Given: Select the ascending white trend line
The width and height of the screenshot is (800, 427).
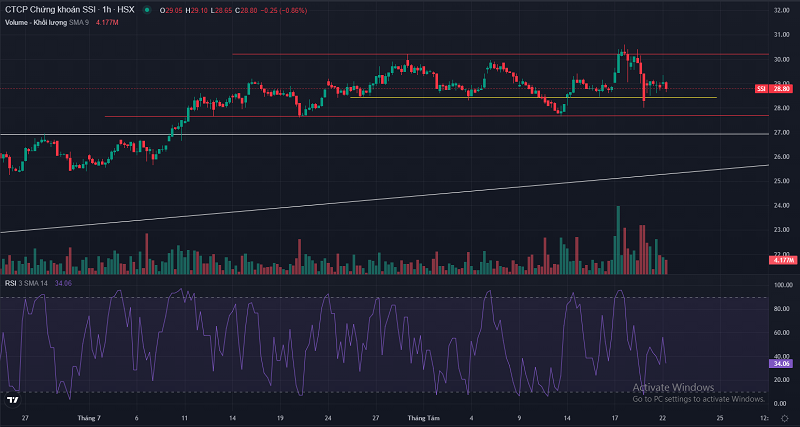Looking at the screenshot, I should point(300,206).
